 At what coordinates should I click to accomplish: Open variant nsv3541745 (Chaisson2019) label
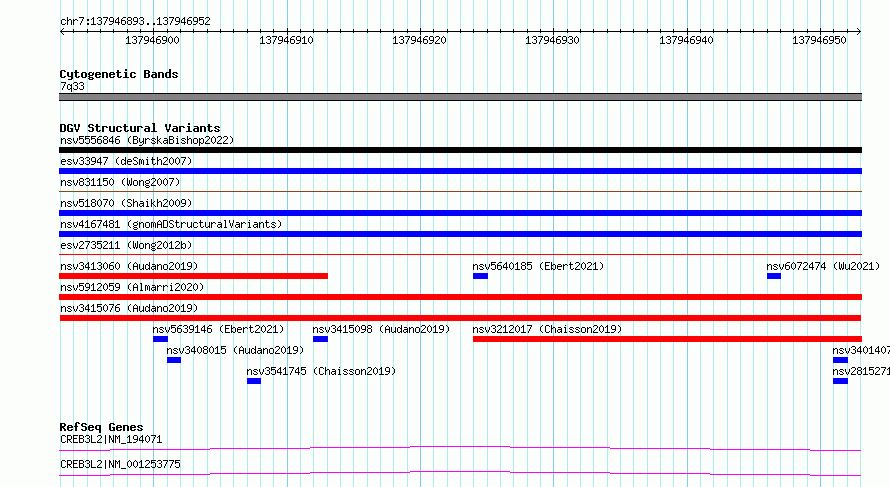click(x=321, y=371)
